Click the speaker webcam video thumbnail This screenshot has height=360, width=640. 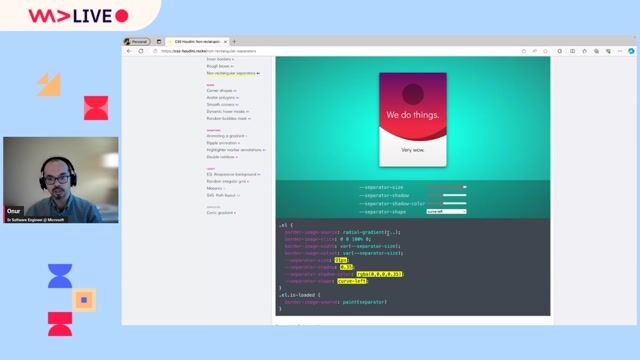61,180
